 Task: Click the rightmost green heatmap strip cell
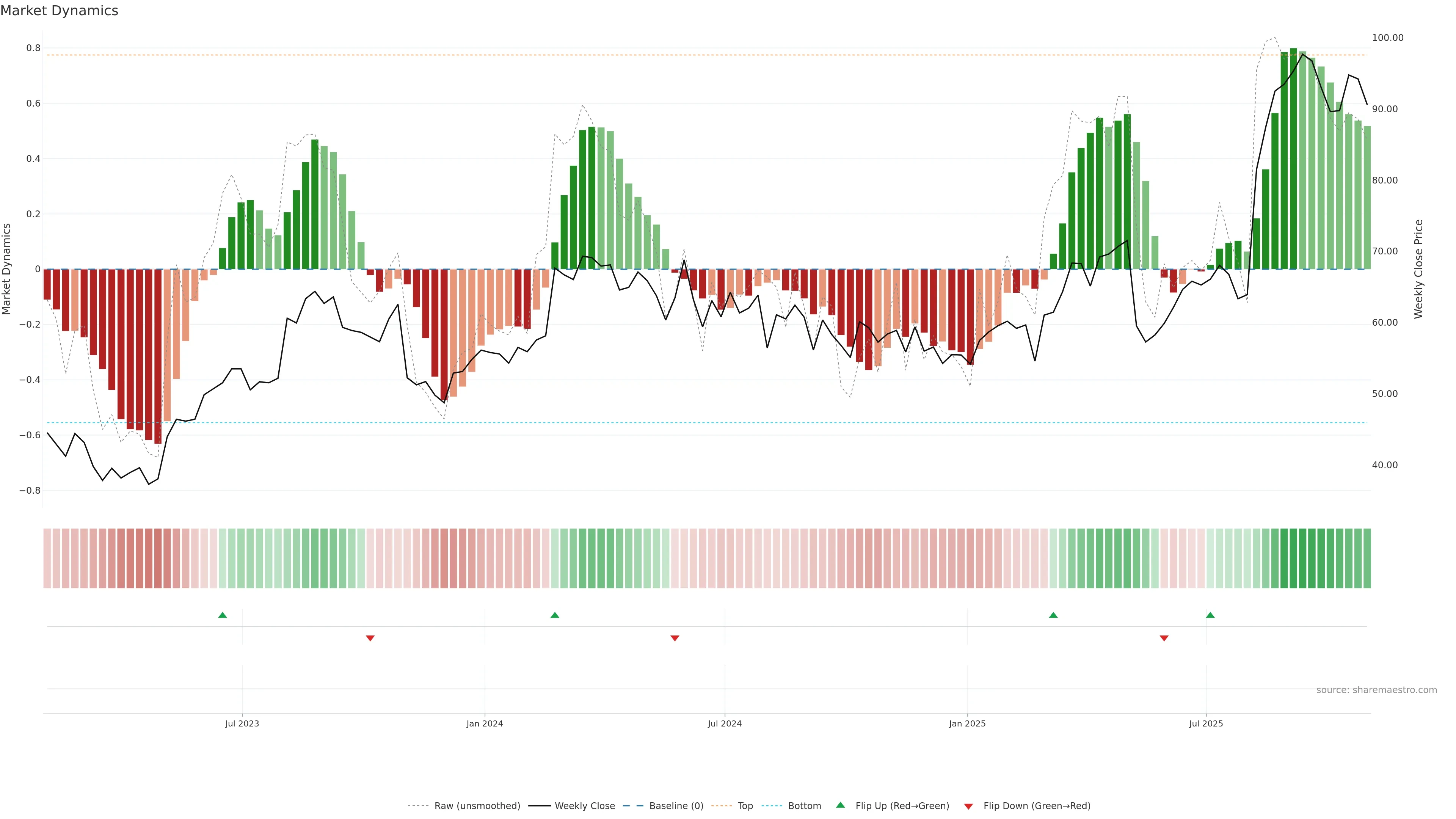tap(1367, 558)
